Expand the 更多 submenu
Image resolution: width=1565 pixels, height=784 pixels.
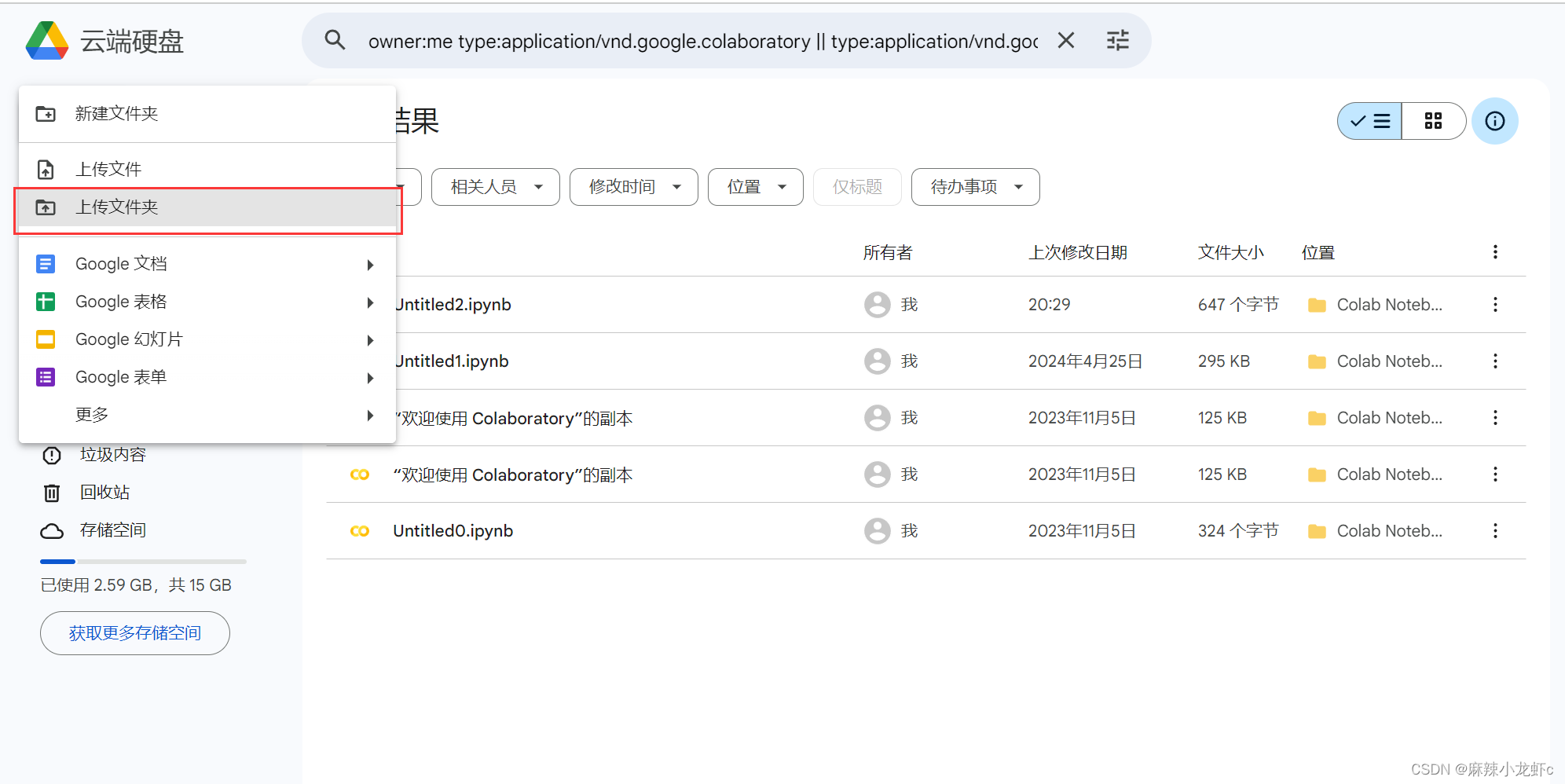(207, 415)
